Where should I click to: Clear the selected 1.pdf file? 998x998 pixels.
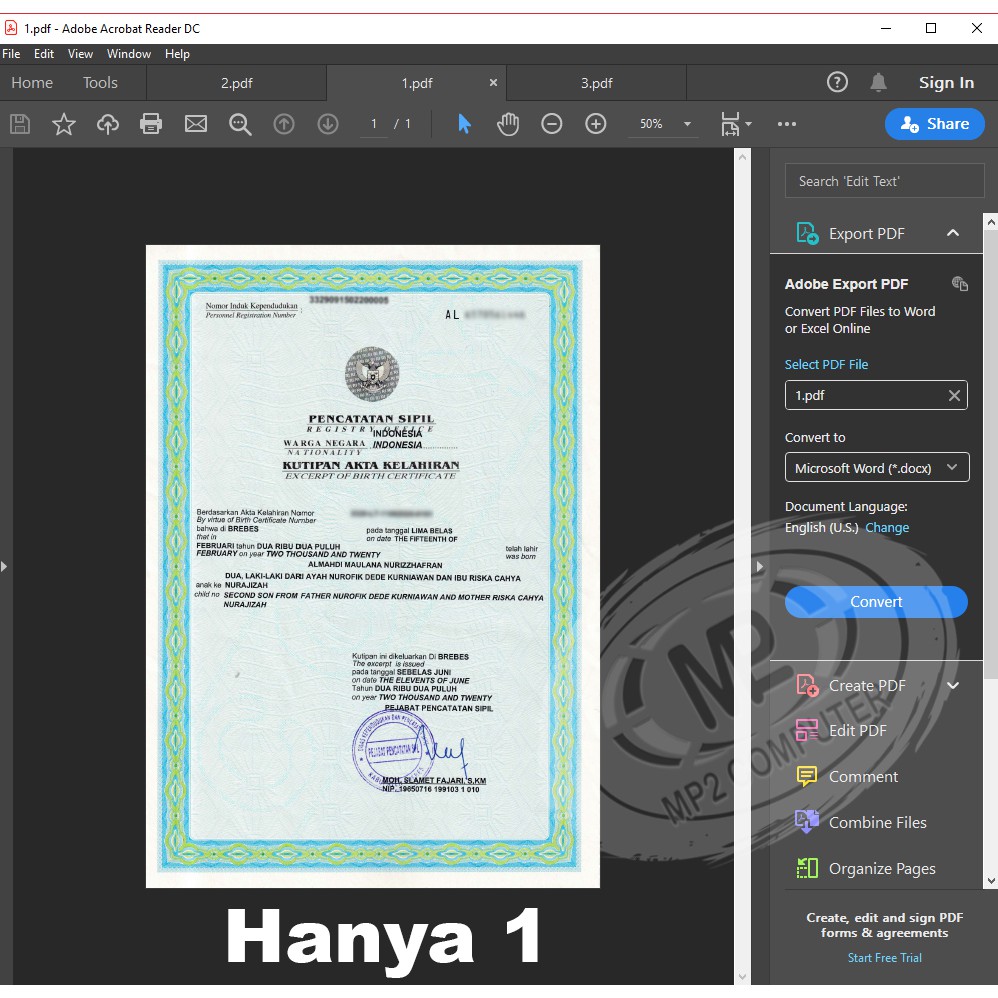954,396
